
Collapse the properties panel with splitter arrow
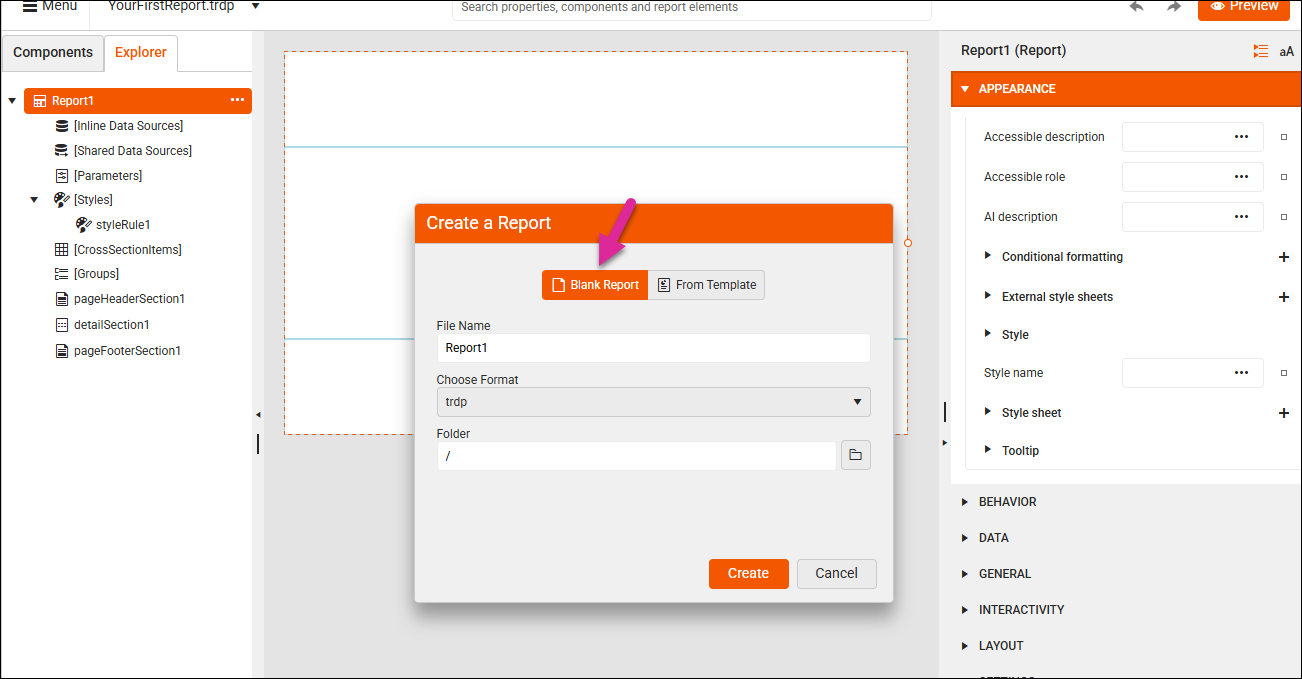click(x=945, y=441)
